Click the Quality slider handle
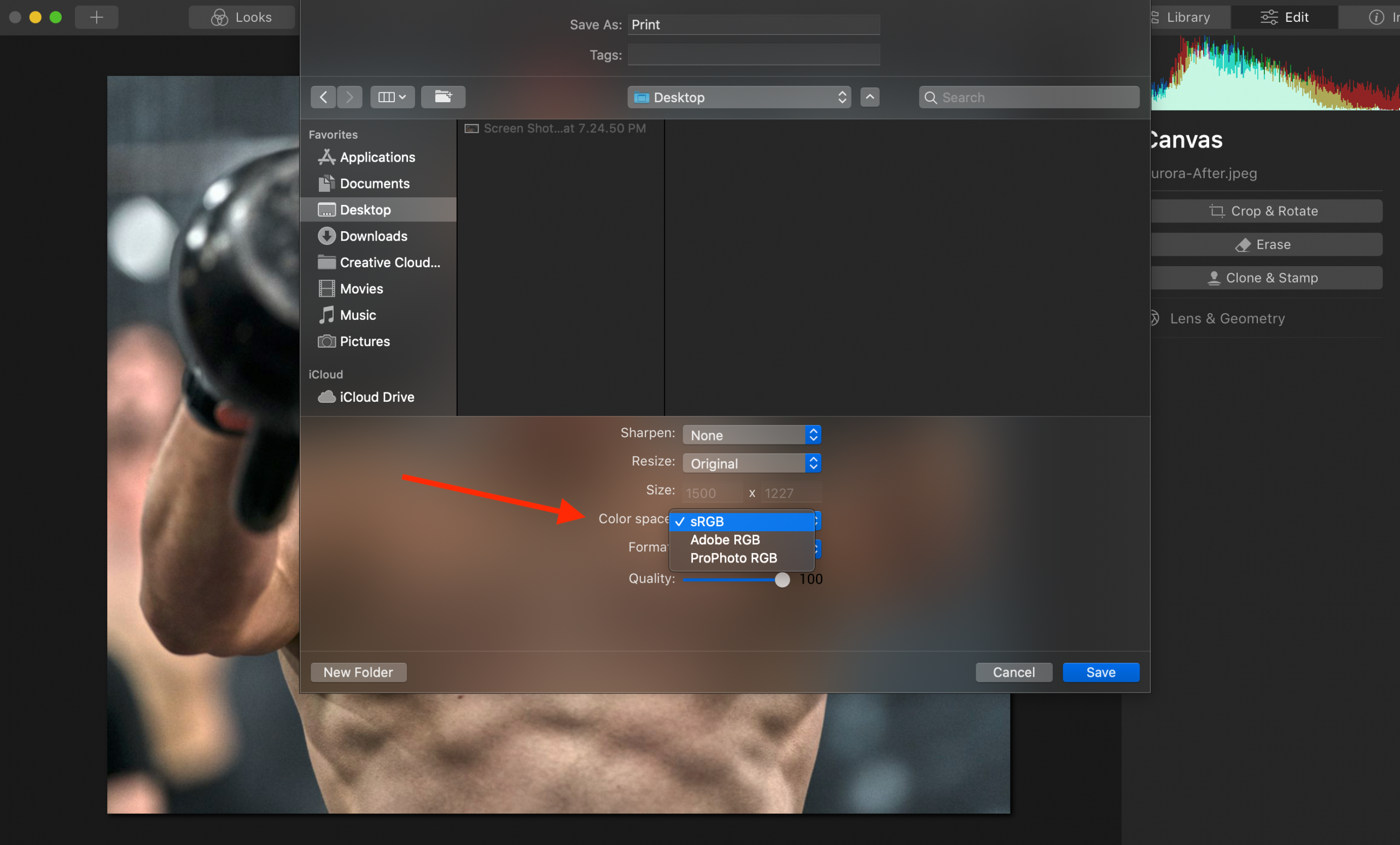Screen dimensions: 1400x845 (x=782, y=579)
